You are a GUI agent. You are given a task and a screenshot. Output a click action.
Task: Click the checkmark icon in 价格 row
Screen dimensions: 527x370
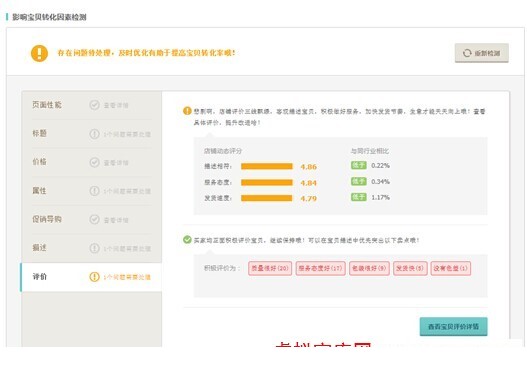click(94, 162)
